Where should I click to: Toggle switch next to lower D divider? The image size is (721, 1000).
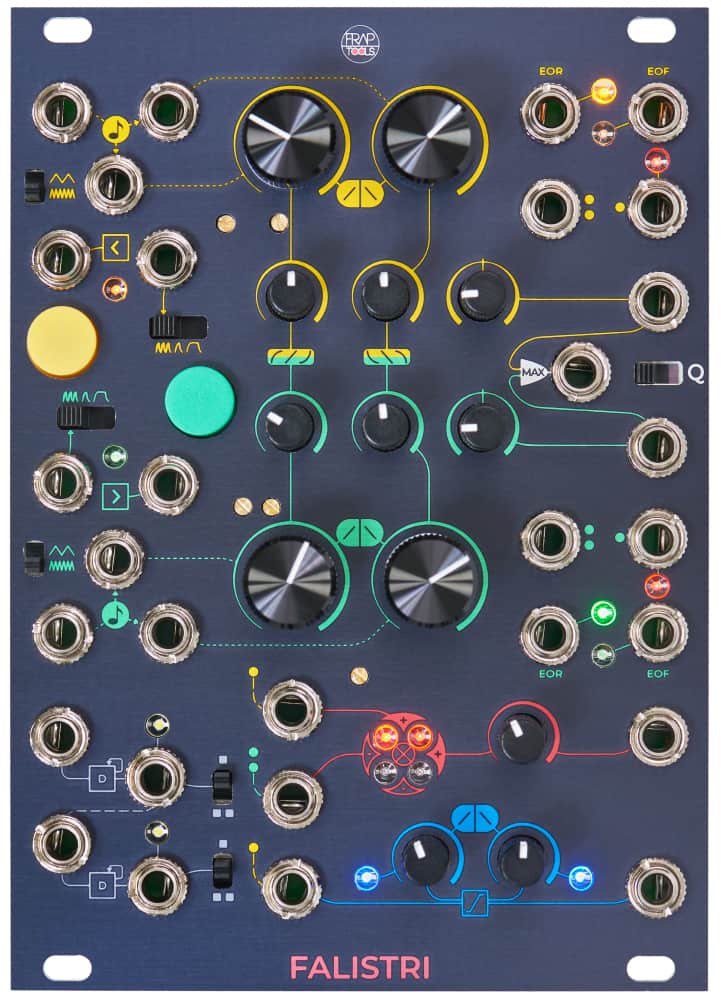click(222, 871)
